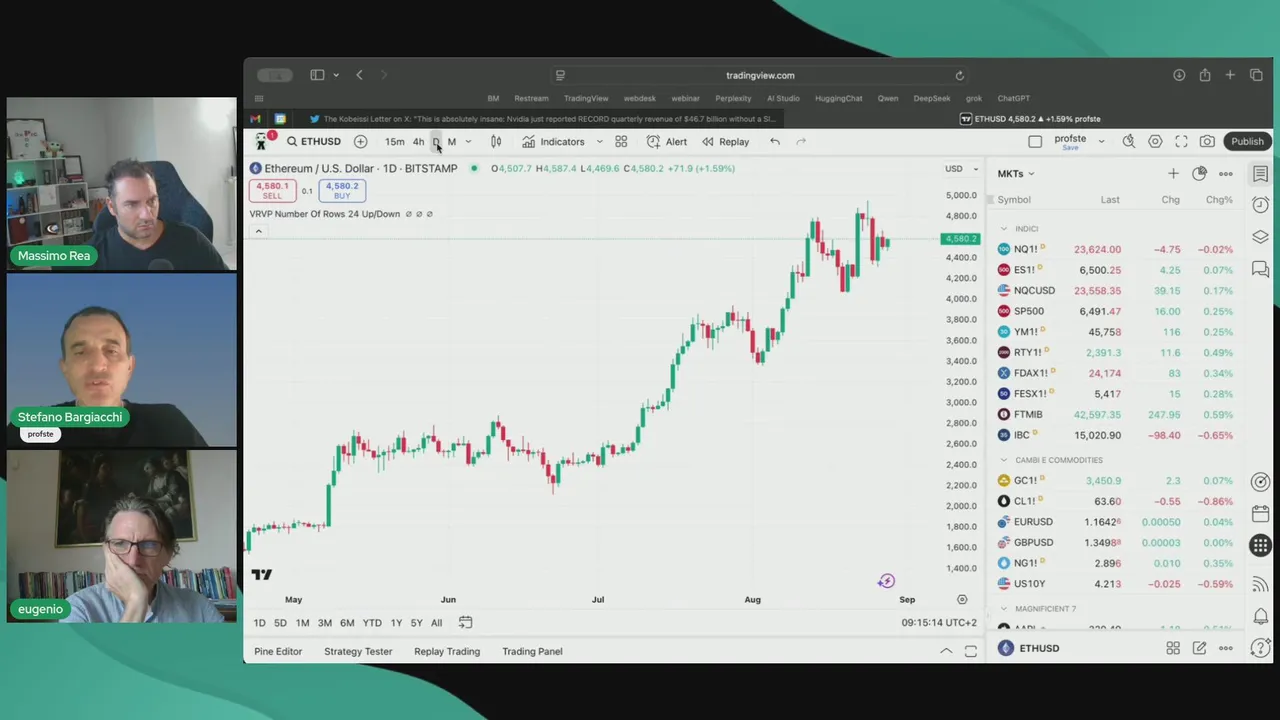Collapse the MAGNIFICIENT 7 section
The height and width of the screenshot is (720, 1280).
pos(1004,609)
